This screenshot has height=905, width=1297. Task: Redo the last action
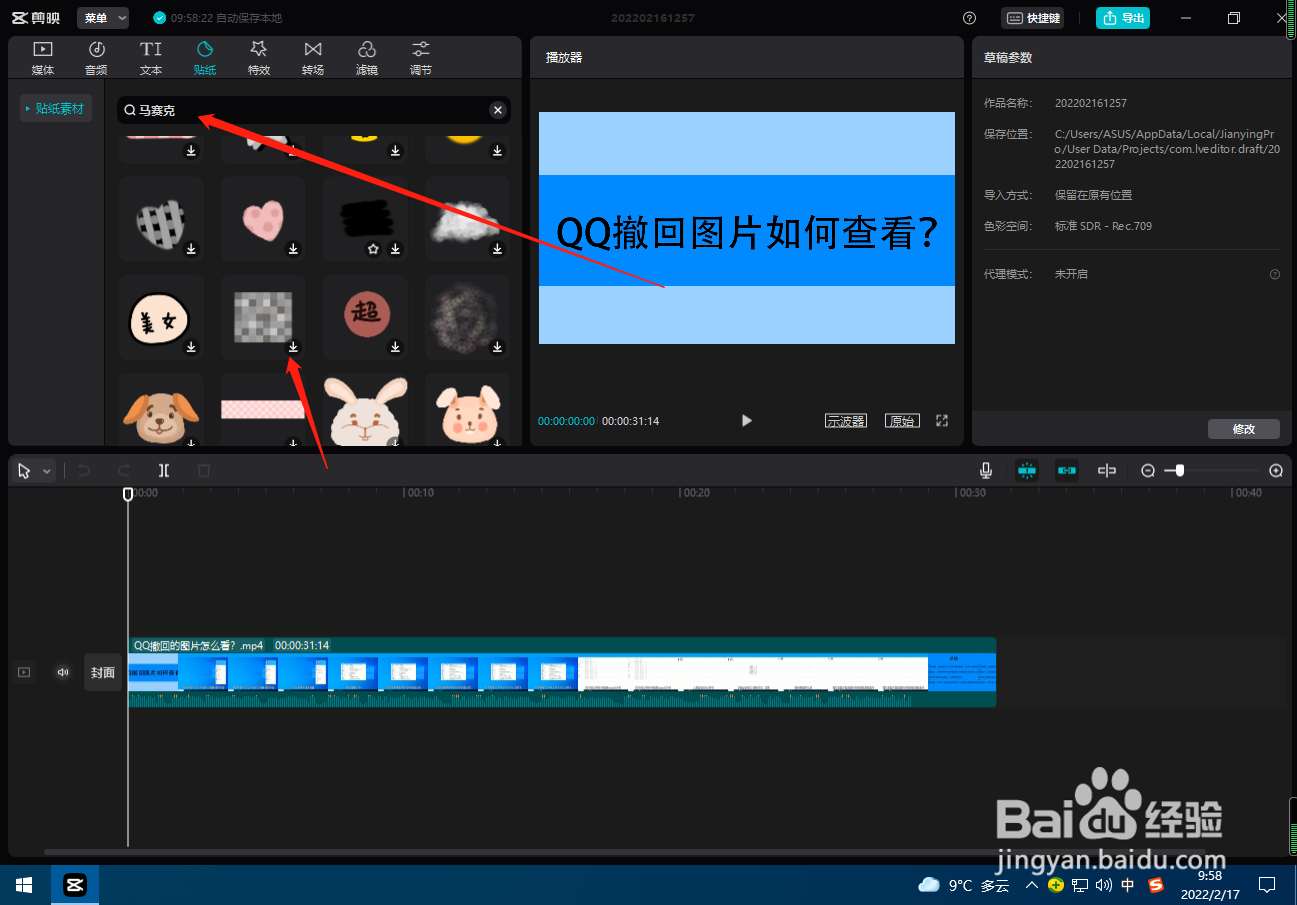pos(124,471)
